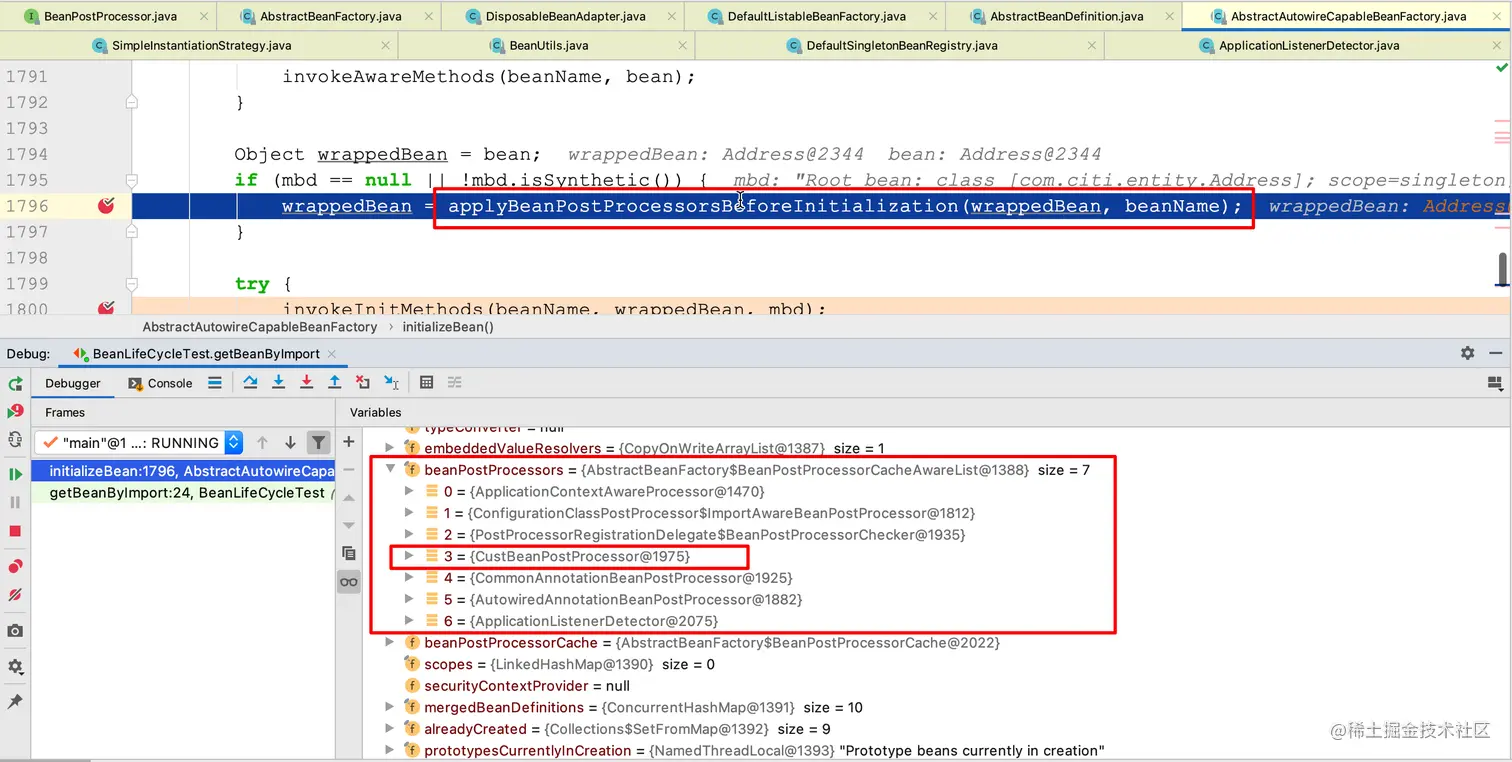
Task: Expand ApplicationContextAwareProcessor element 0
Action: point(409,491)
